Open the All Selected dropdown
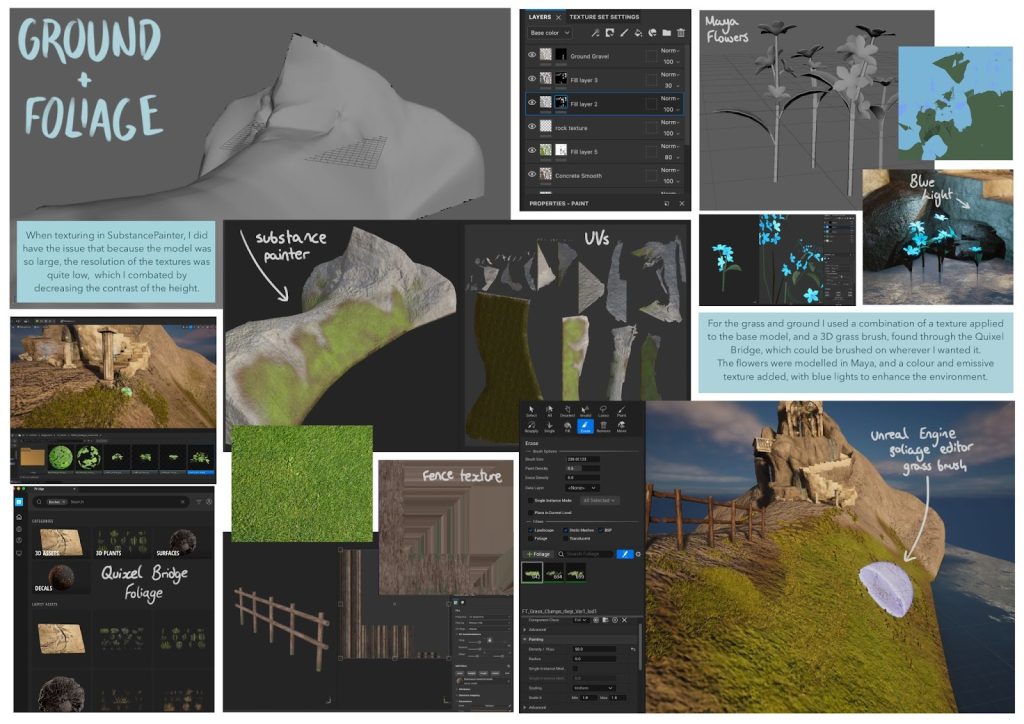Viewport: 1024px width, 724px height. point(599,501)
